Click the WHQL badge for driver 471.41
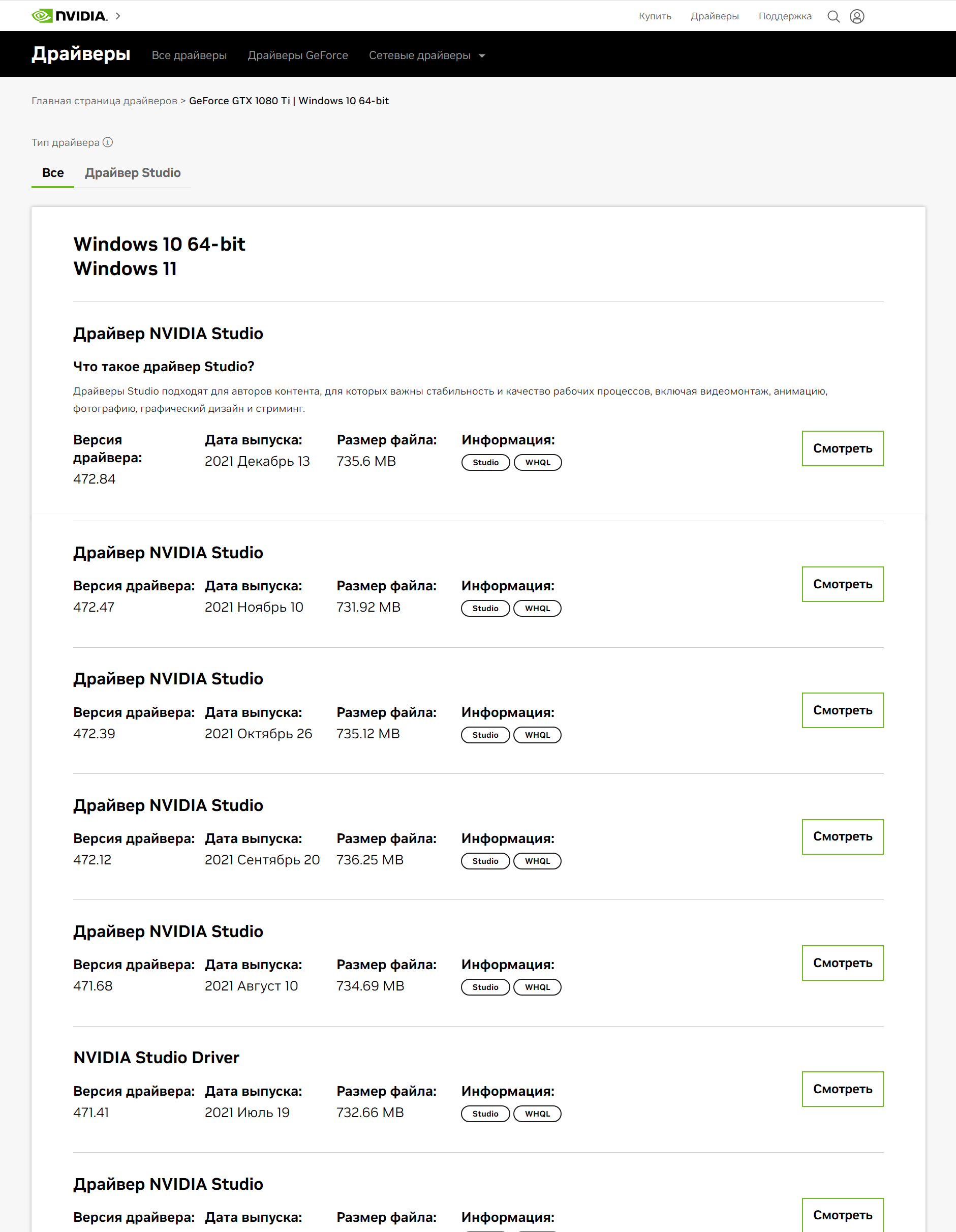The width and height of the screenshot is (956, 1232). click(x=537, y=1114)
